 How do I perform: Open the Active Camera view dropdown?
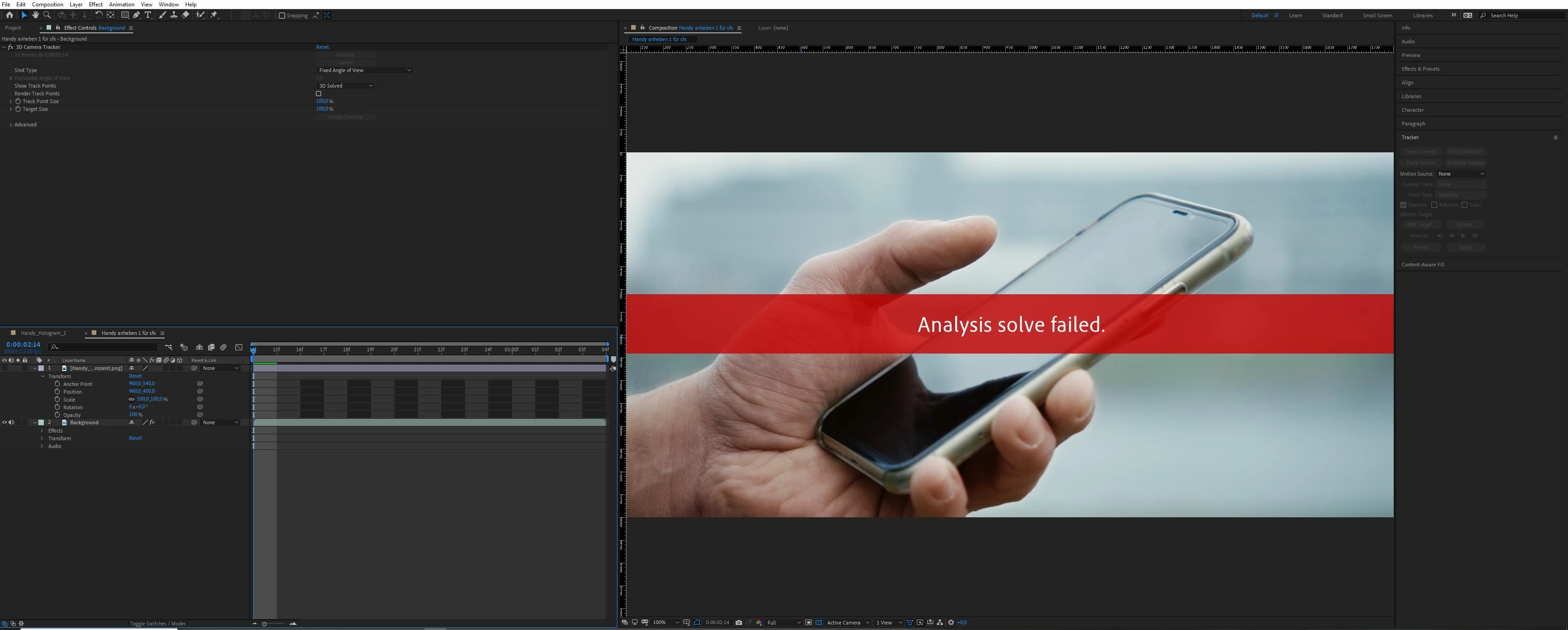[x=847, y=623]
